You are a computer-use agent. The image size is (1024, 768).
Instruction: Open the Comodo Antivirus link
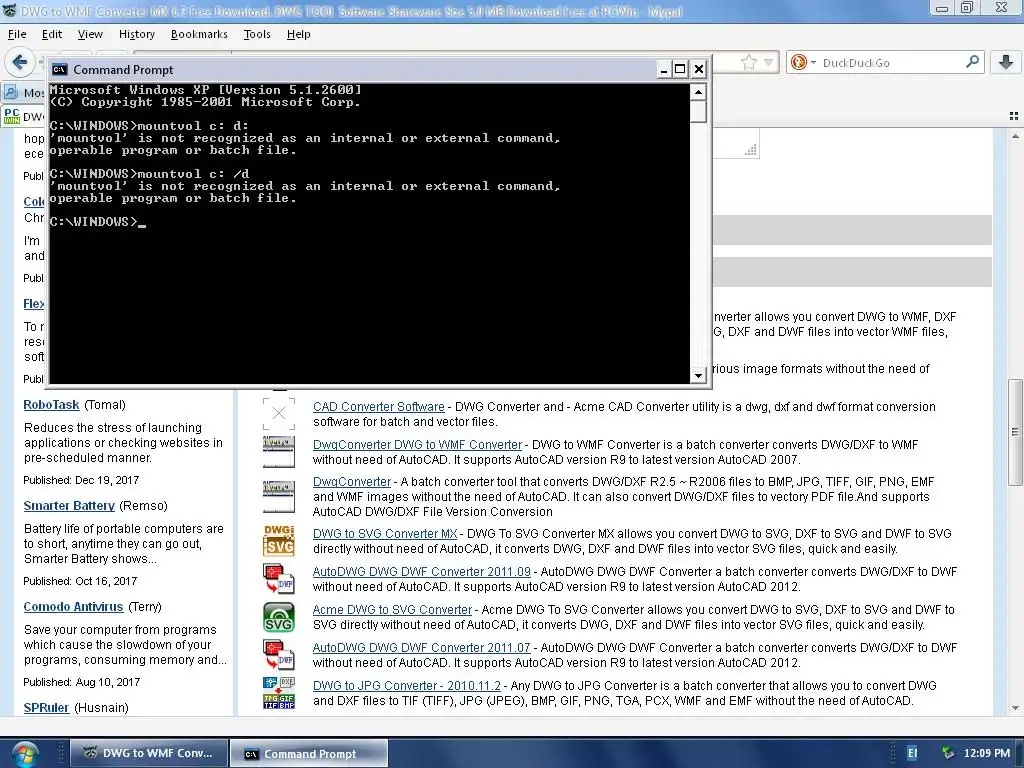point(73,607)
